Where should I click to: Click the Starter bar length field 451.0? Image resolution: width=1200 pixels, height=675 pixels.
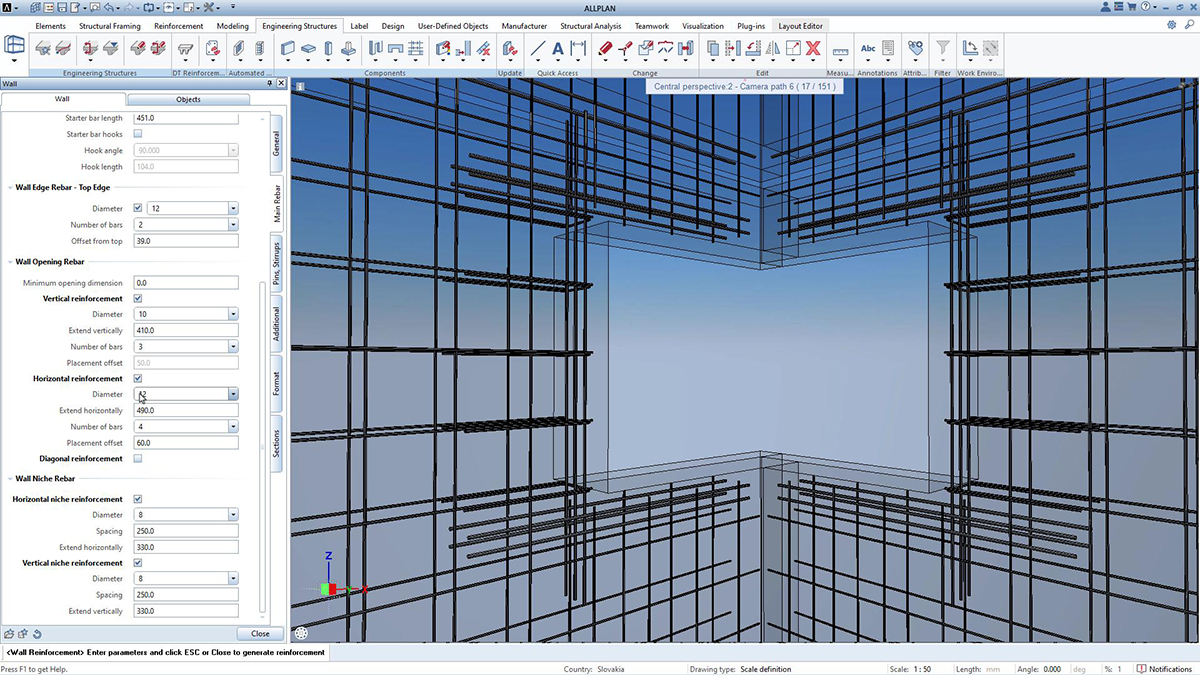coord(186,118)
